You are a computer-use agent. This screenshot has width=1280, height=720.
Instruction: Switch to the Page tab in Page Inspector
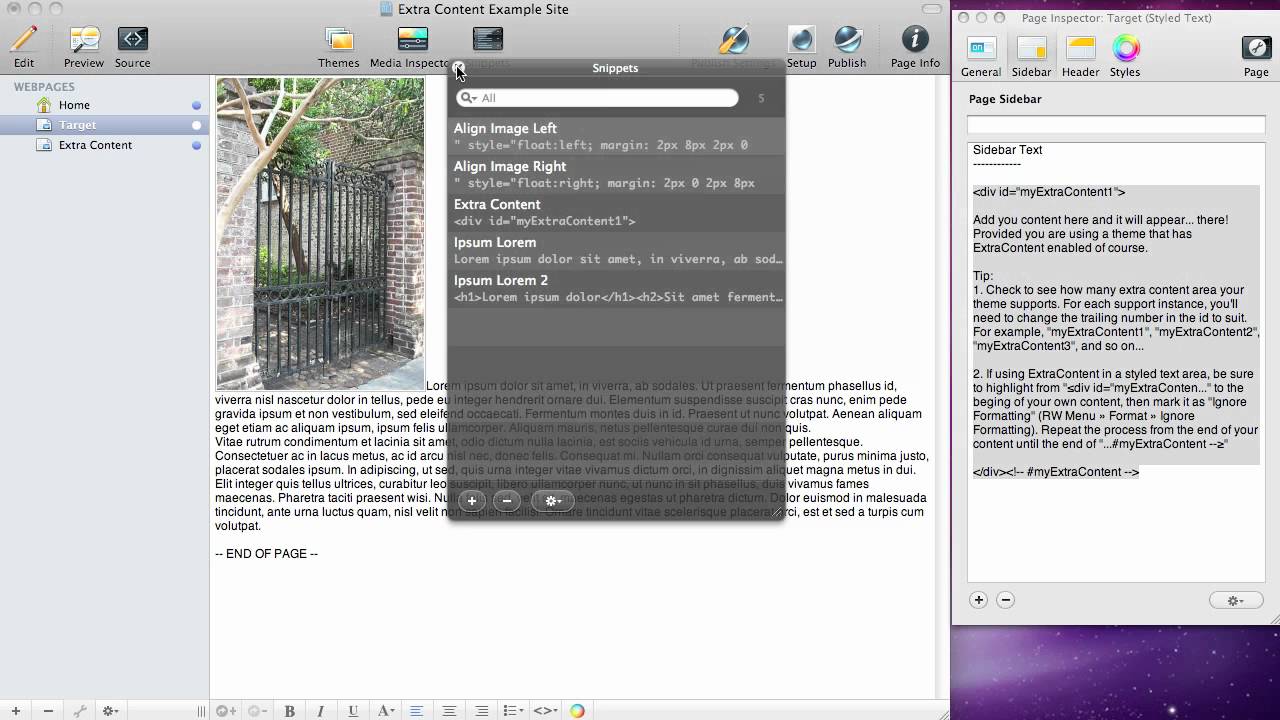pyautogui.click(x=1256, y=56)
